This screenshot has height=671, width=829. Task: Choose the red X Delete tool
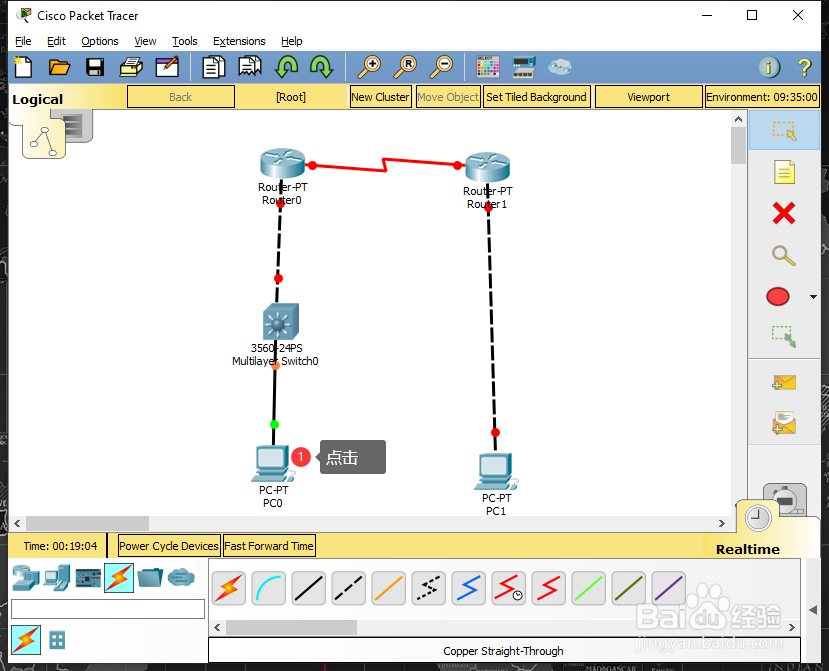tap(784, 214)
